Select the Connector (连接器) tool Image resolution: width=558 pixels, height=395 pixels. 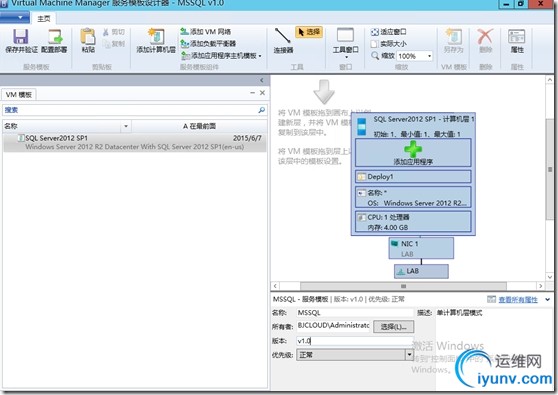click(x=283, y=41)
